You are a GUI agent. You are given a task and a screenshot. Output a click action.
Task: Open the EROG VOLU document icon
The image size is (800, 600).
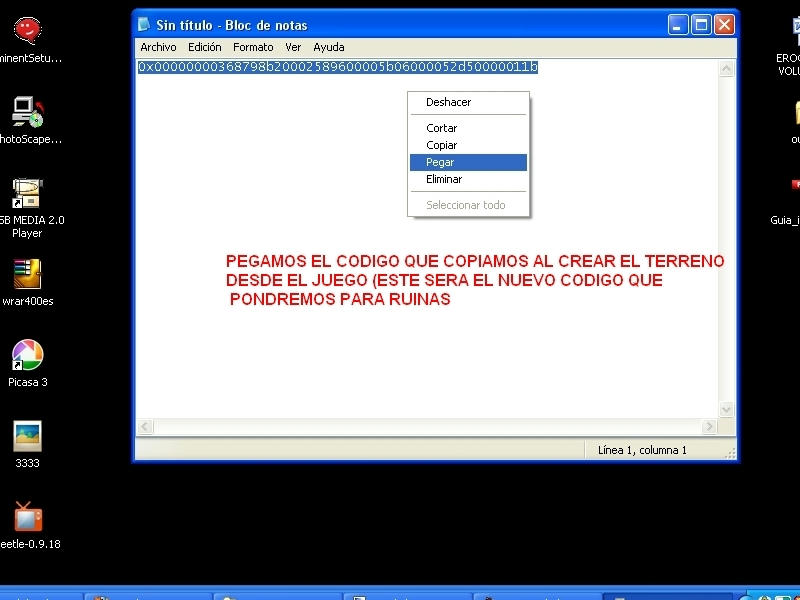pos(794,25)
